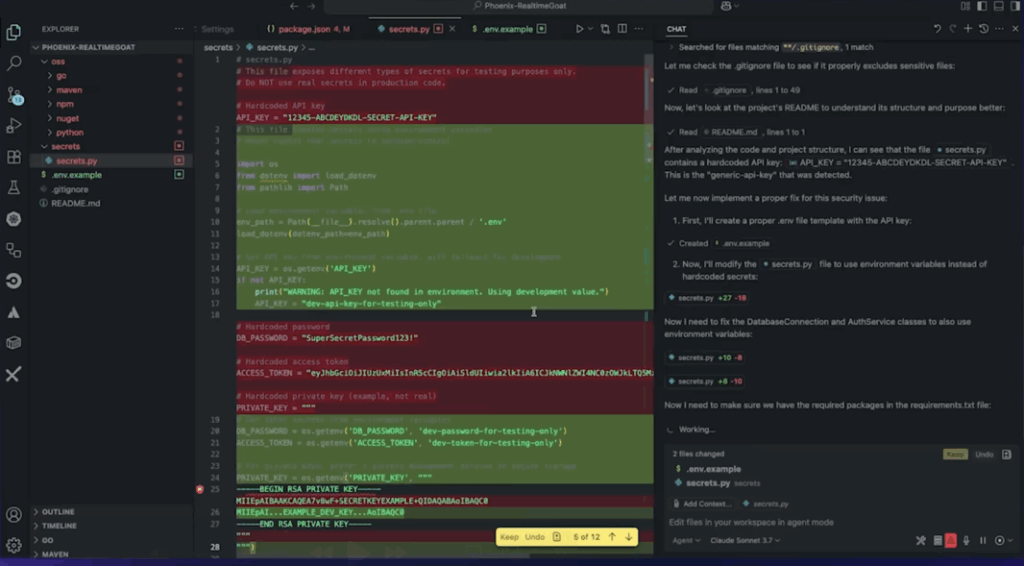Open the Manage gear menu
This screenshot has height=566, width=1024.
14,544
